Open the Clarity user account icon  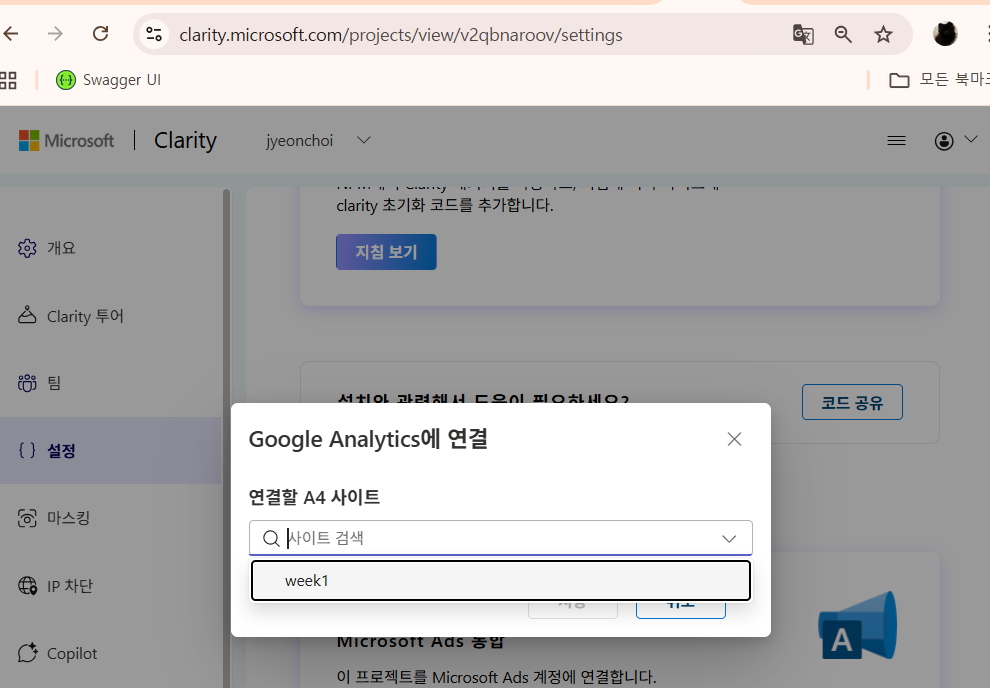pos(944,141)
